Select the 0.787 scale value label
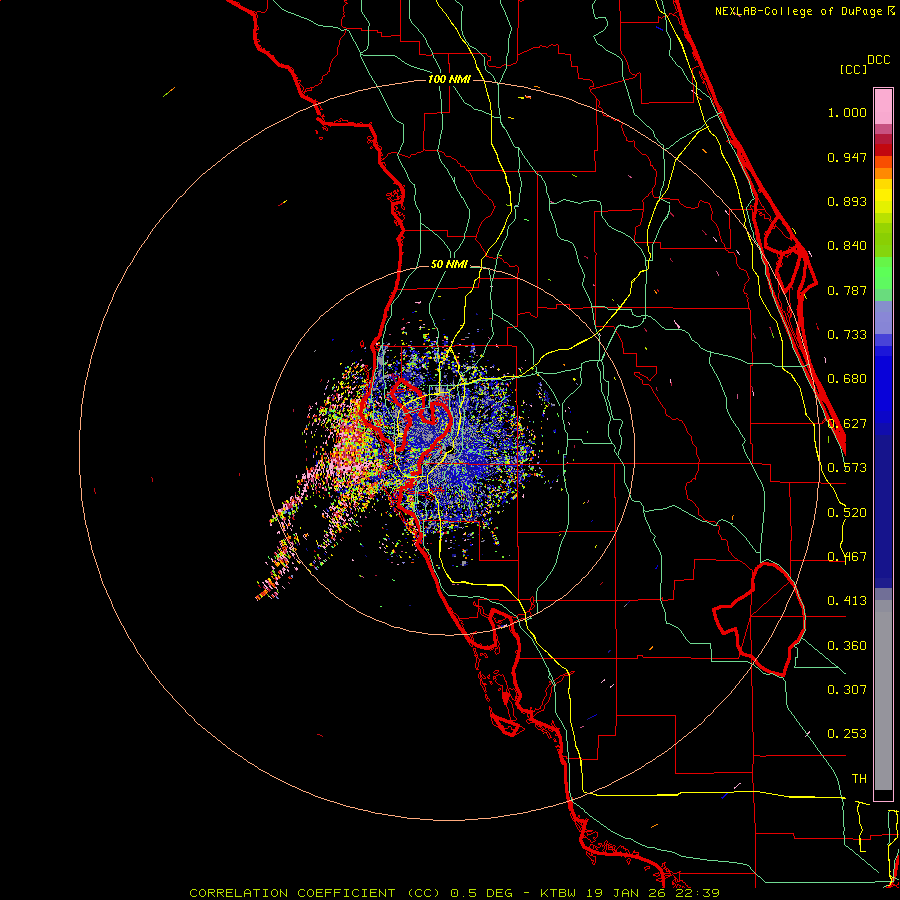Viewport: 900px width, 900px height. point(847,290)
